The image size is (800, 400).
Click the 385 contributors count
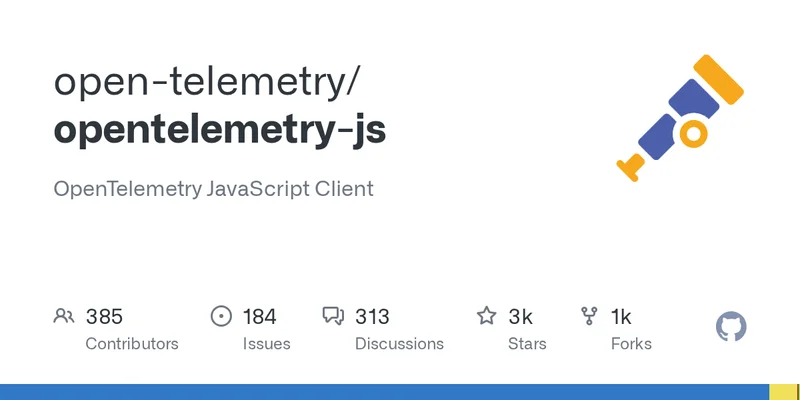pos(104,317)
